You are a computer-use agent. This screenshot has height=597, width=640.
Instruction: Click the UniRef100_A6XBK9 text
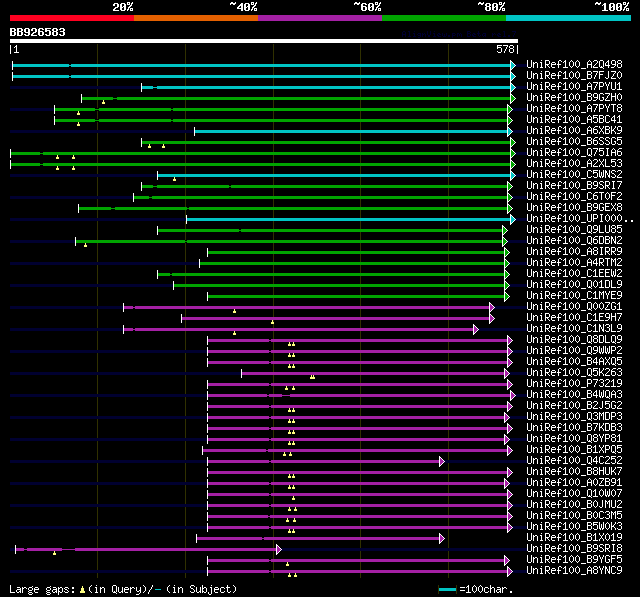(x=574, y=131)
